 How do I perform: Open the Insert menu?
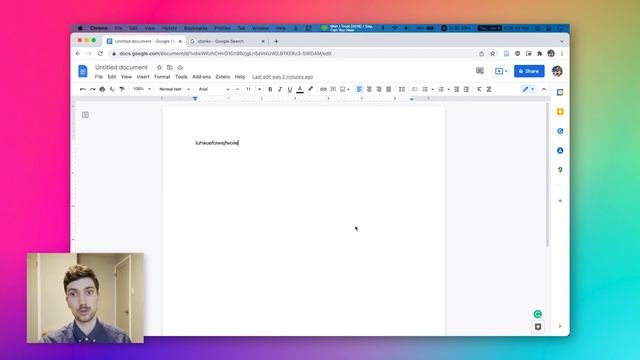tap(143, 77)
